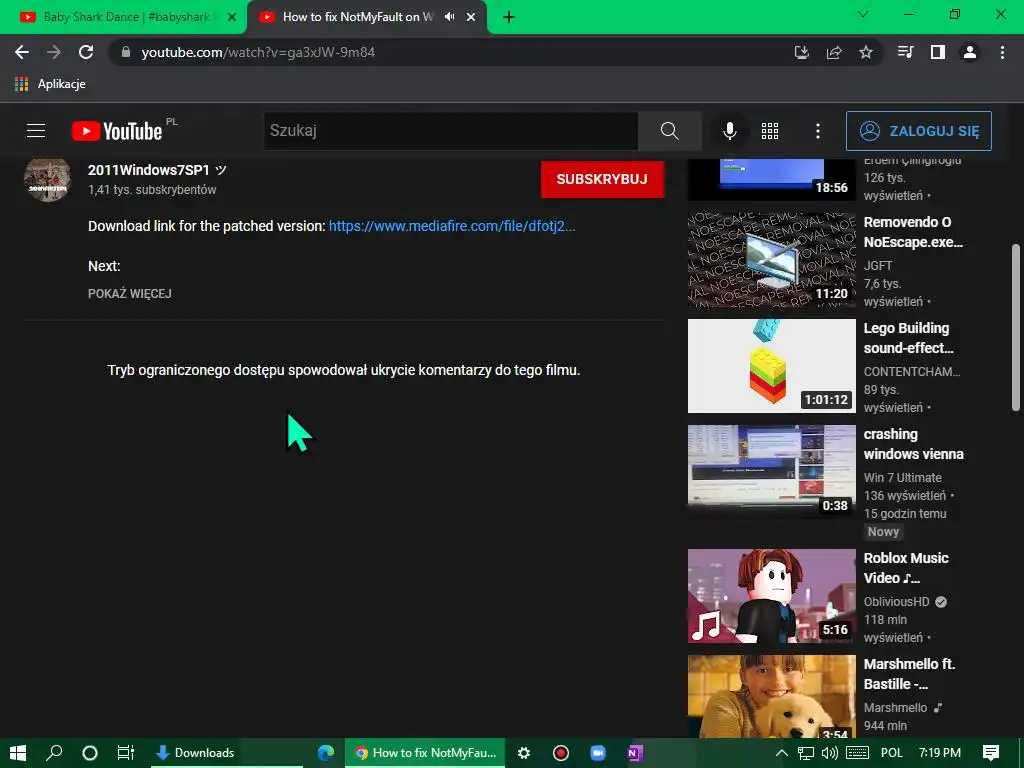Open Cortana circle on taskbar
1024x768 pixels.
tap(89, 753)
